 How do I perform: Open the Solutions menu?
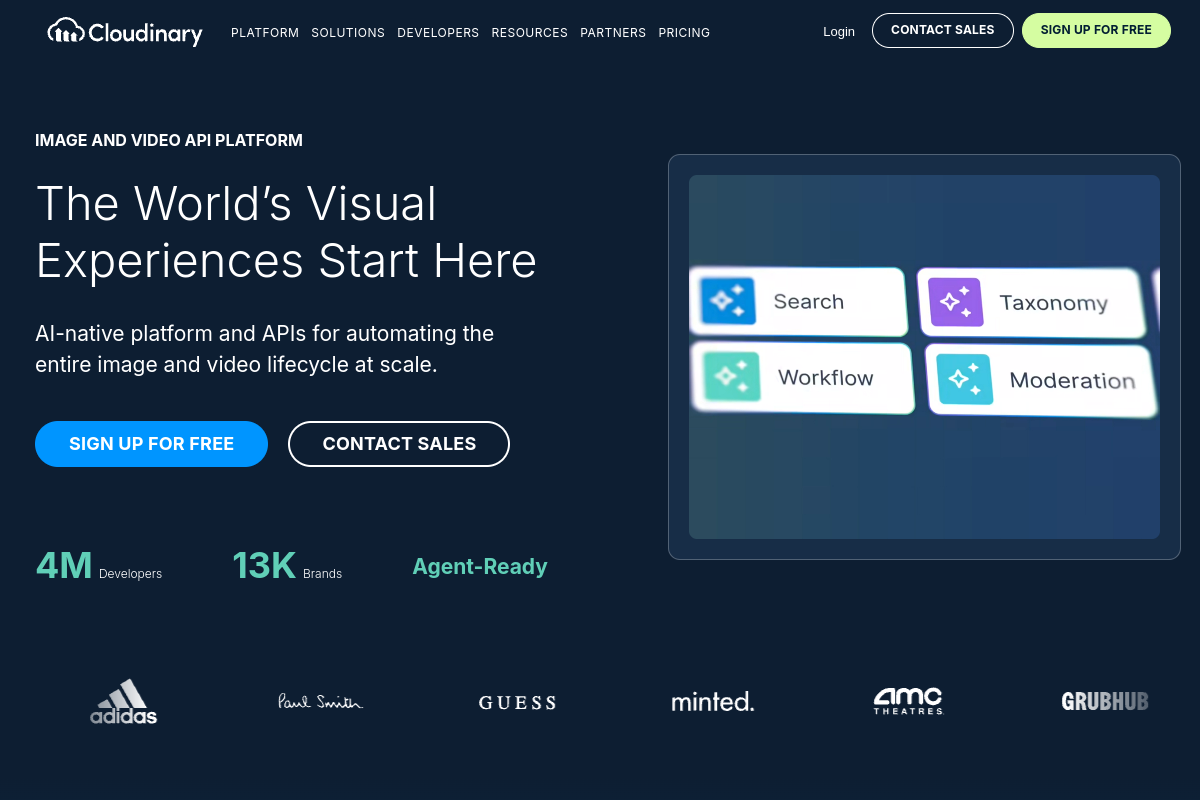click(348, 33)
